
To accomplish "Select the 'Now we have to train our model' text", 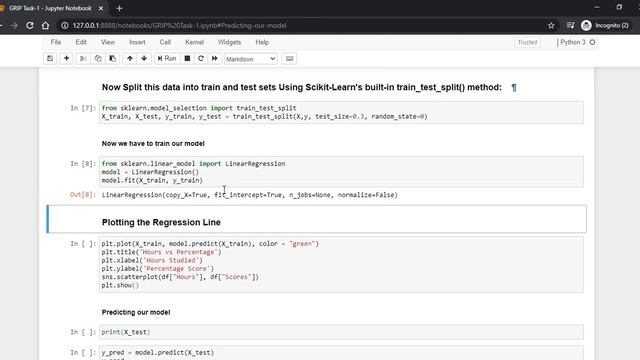I will (153, 144).
